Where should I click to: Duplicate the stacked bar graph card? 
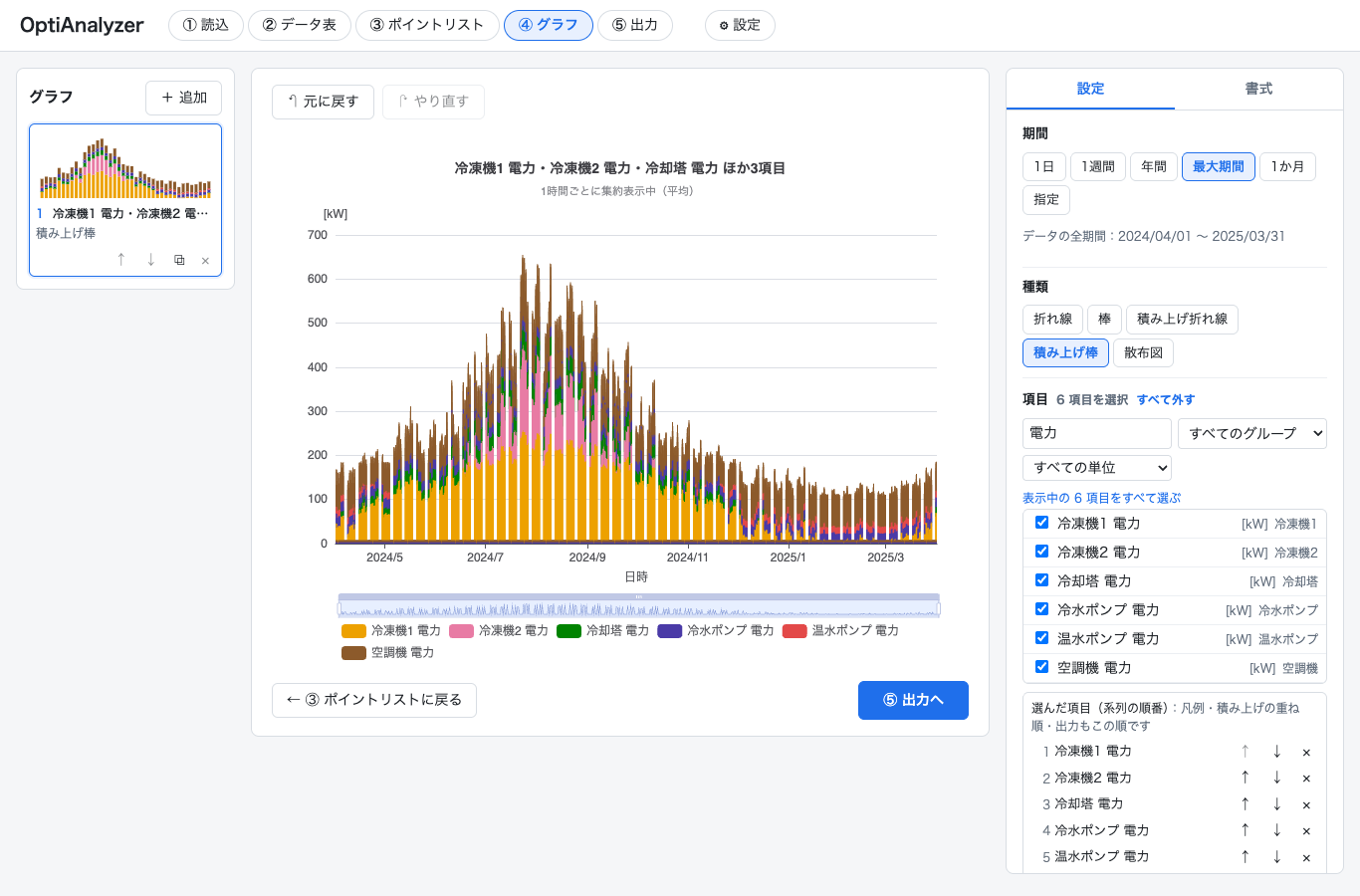(179, 260)
